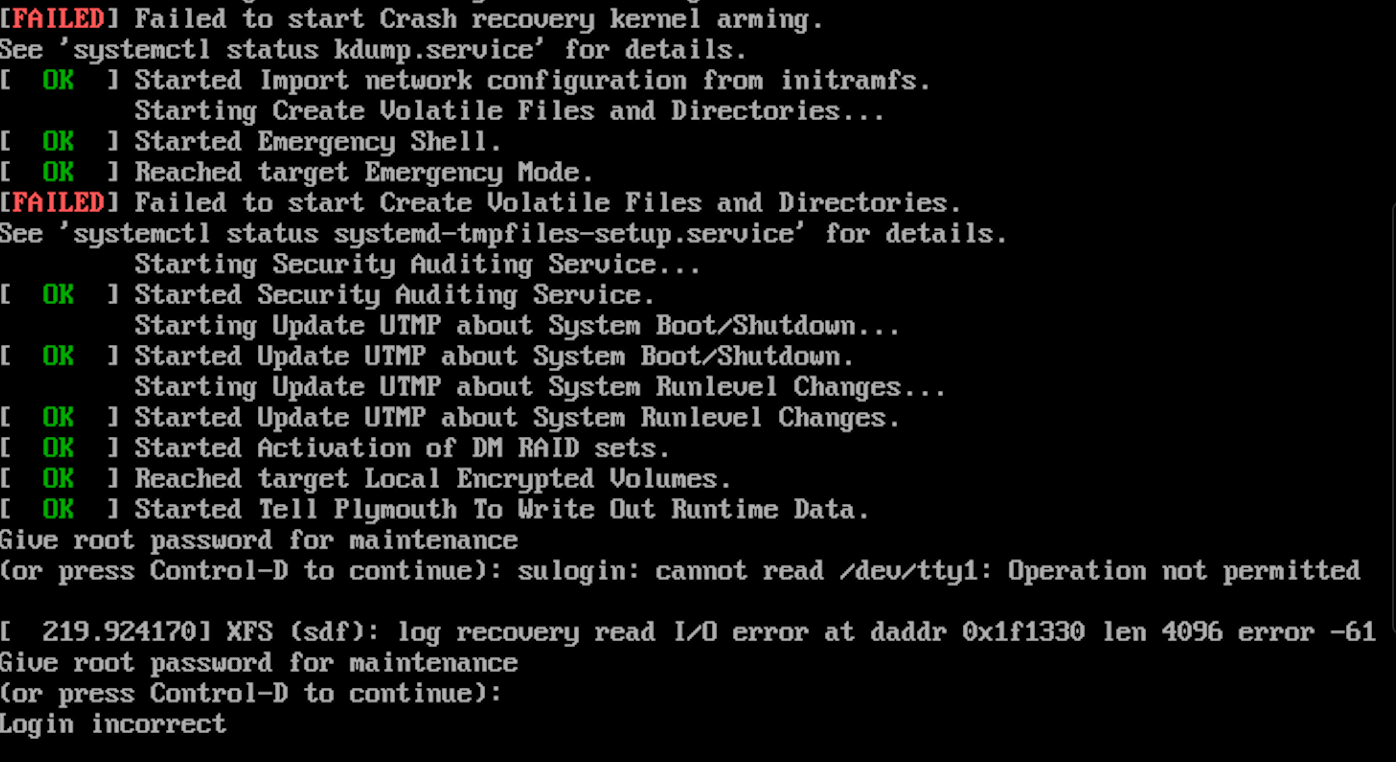Click the 'Starting Security Auditing Service...' line

point(418,264)
